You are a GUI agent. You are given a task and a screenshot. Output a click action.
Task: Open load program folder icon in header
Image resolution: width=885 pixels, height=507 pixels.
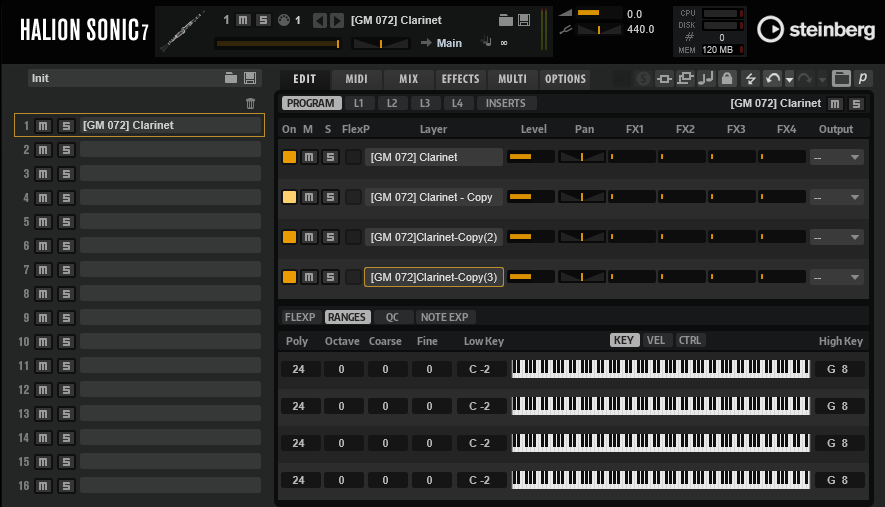(x=506, y=20)
